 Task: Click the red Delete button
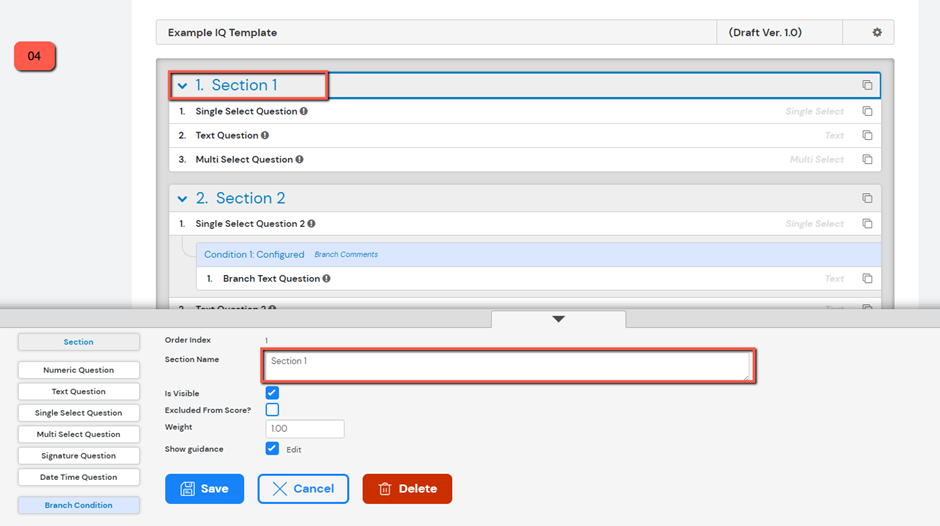point(407,489)
